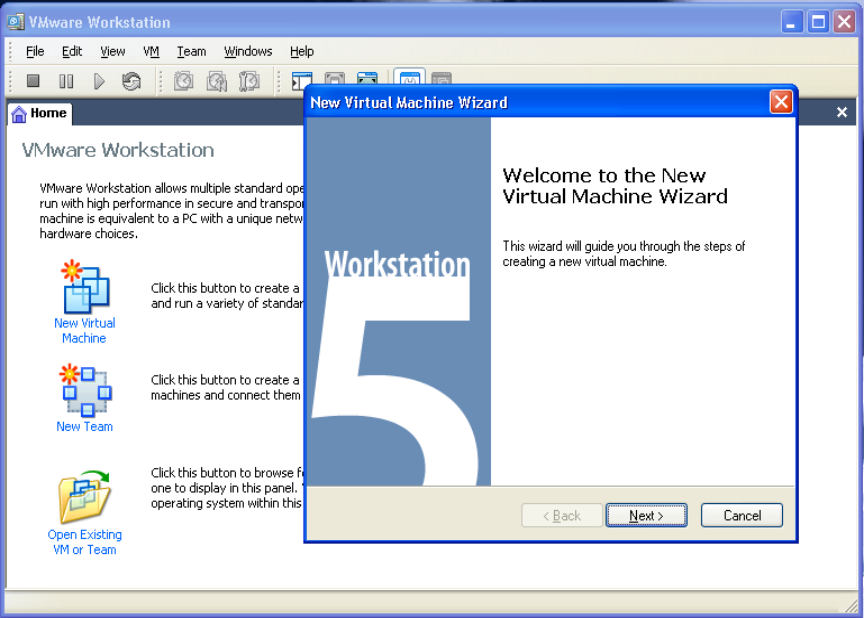Viewport: 864px width, 618px height.
Task: Close the Home tab panel with X
Action: coord(842,113)
